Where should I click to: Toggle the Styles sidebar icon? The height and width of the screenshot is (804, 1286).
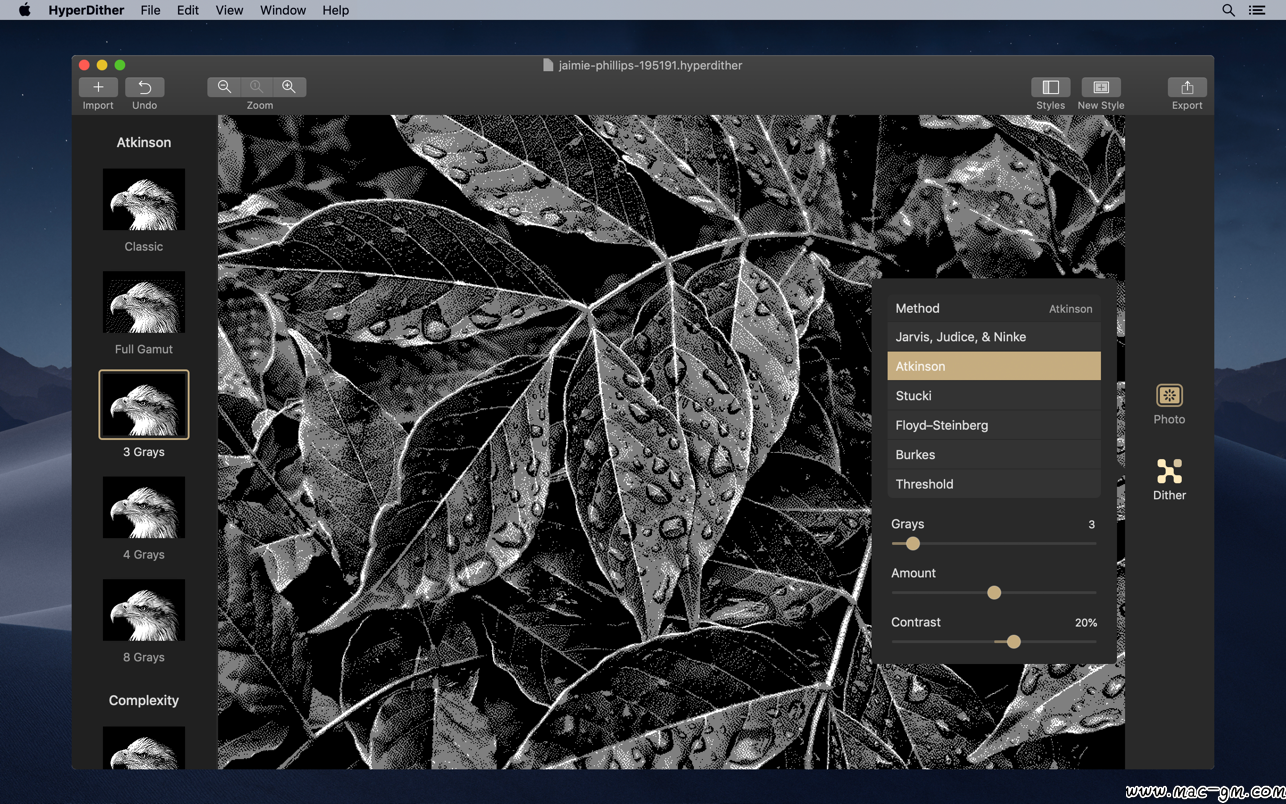[1050, 87]
